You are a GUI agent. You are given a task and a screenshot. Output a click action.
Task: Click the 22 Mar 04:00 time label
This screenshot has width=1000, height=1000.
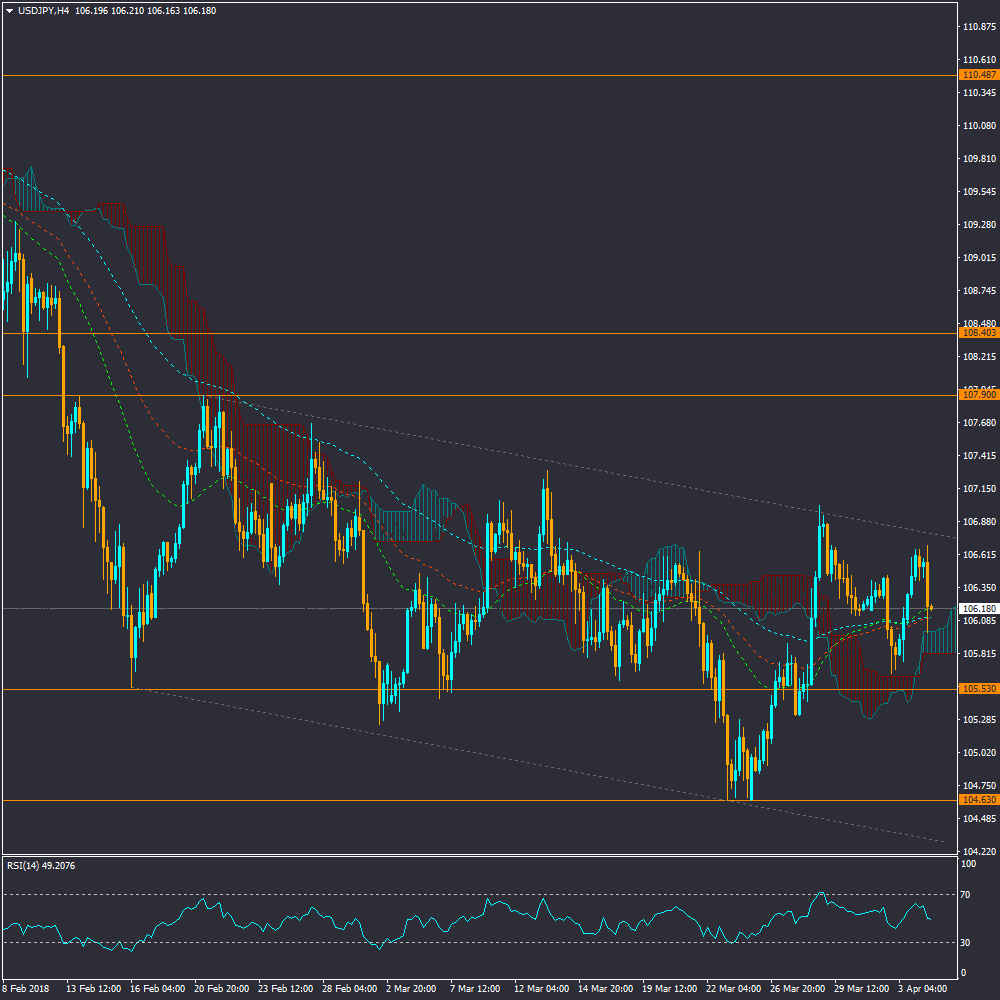[x=731, y=988]
